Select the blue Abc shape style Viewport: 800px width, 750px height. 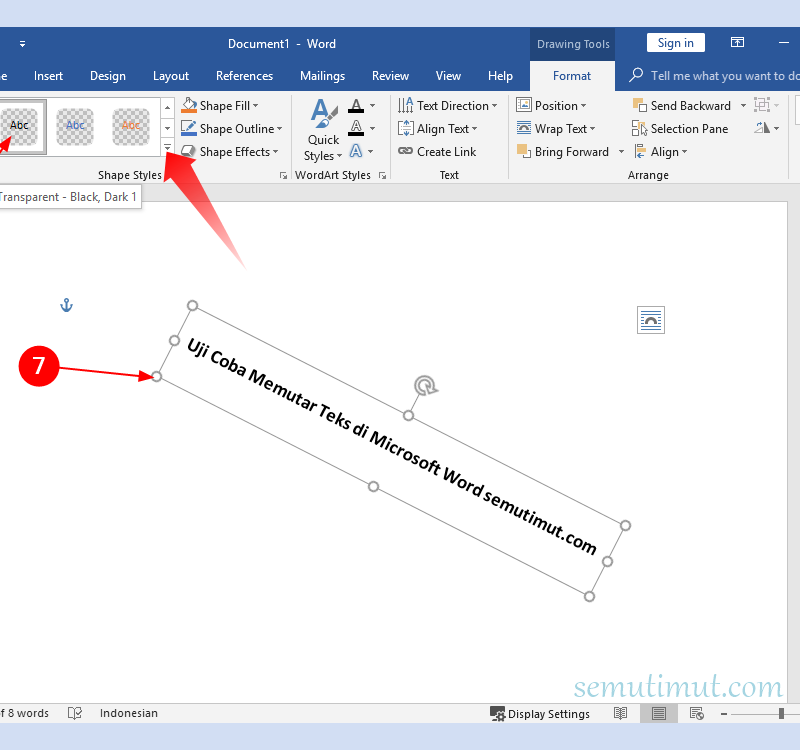(75, 126)
